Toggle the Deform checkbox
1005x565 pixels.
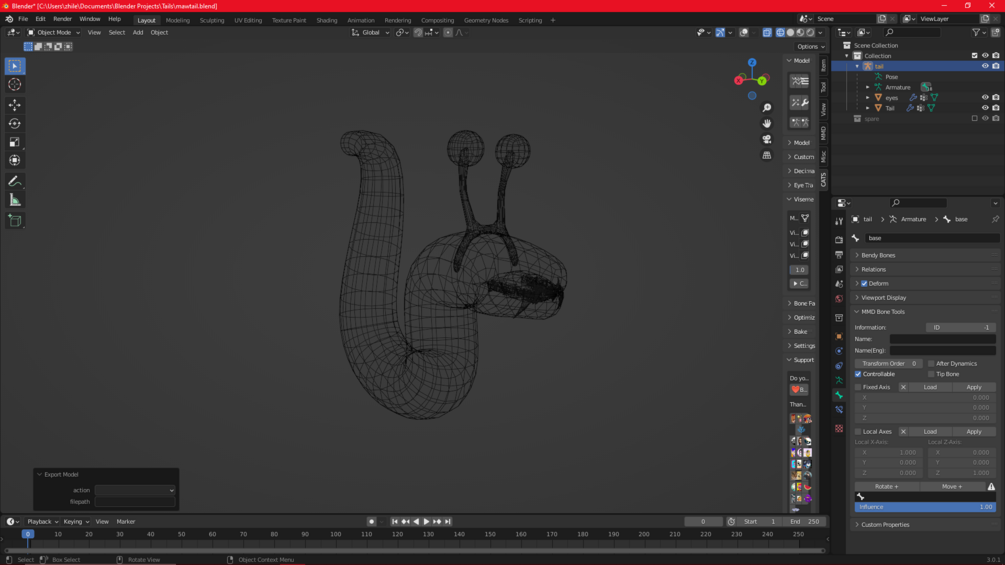pyautogui.click(x=864, y=284)
